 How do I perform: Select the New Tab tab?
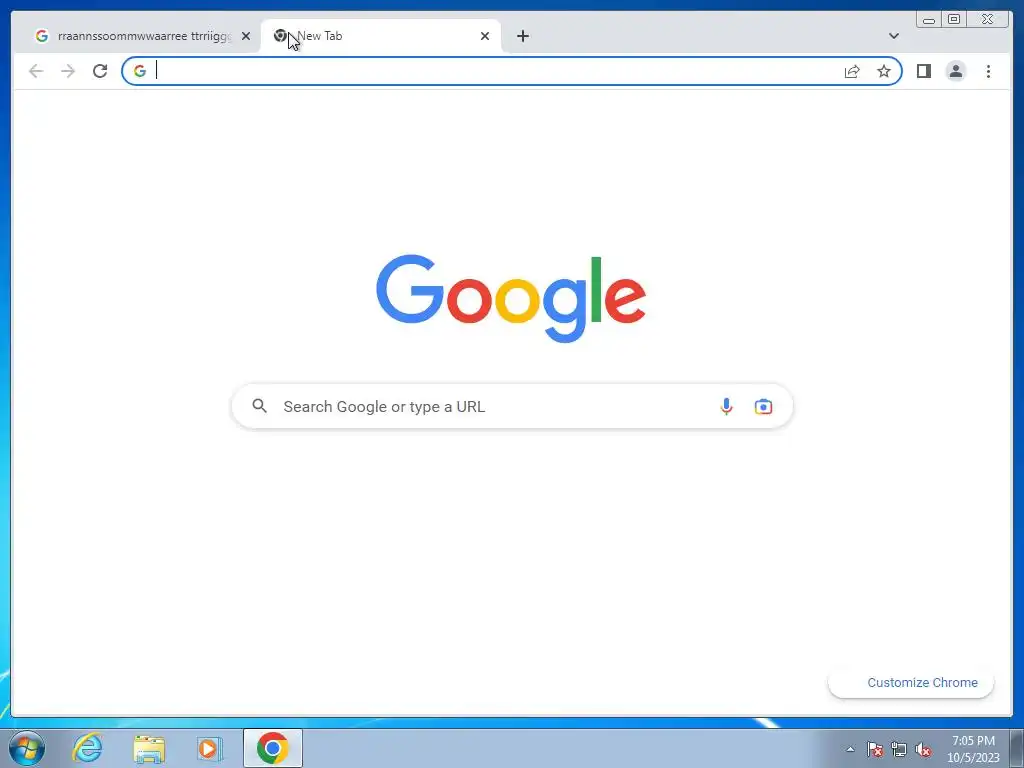381,36
